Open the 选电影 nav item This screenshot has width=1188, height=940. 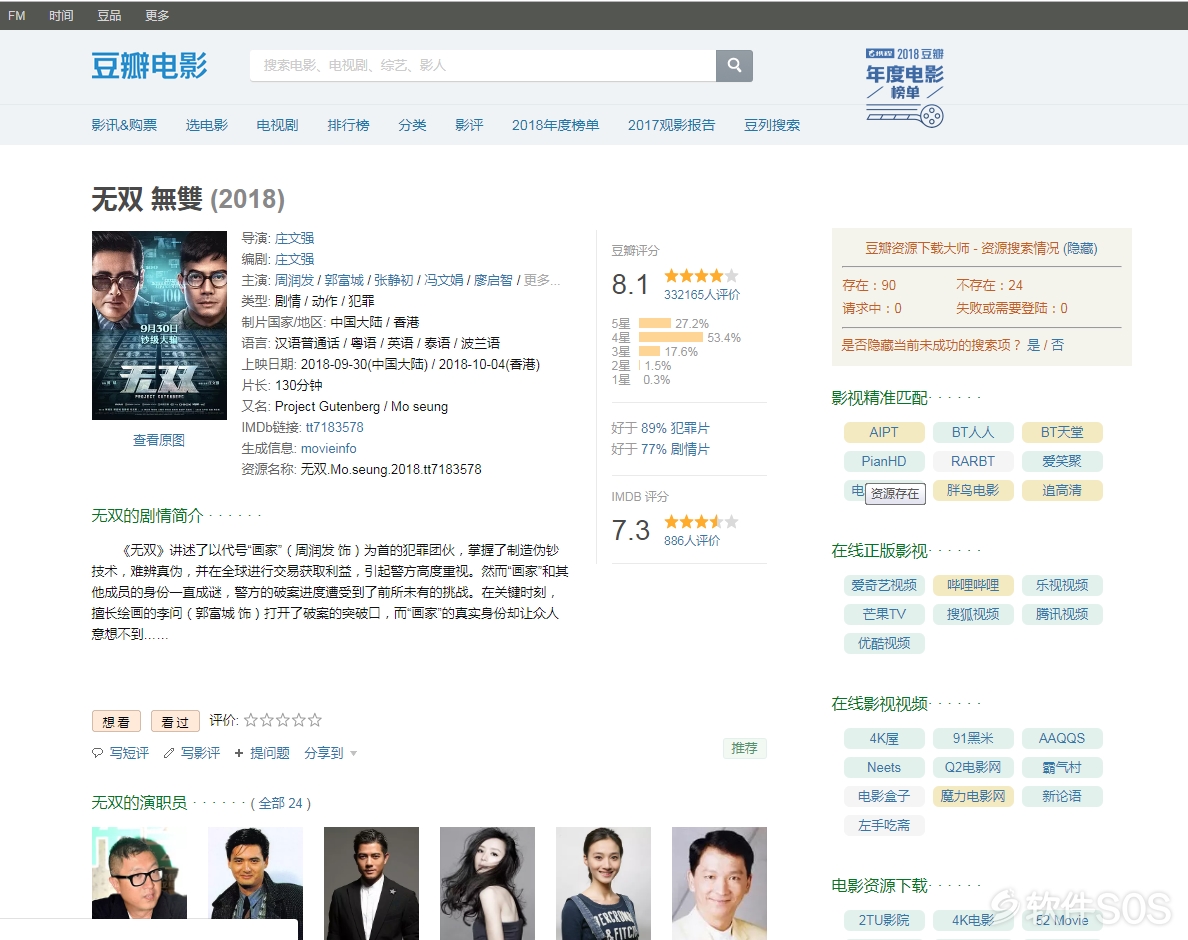pos(207,125)
